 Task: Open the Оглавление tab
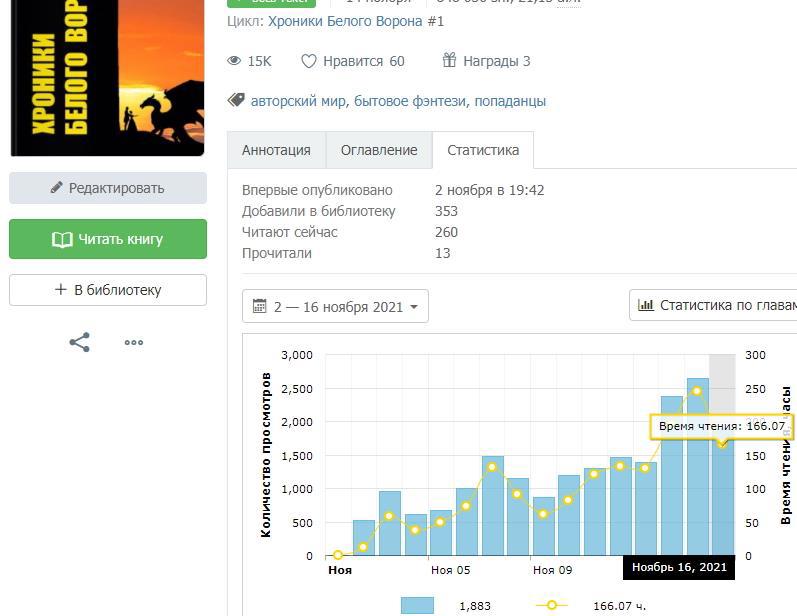click(379, 150)
